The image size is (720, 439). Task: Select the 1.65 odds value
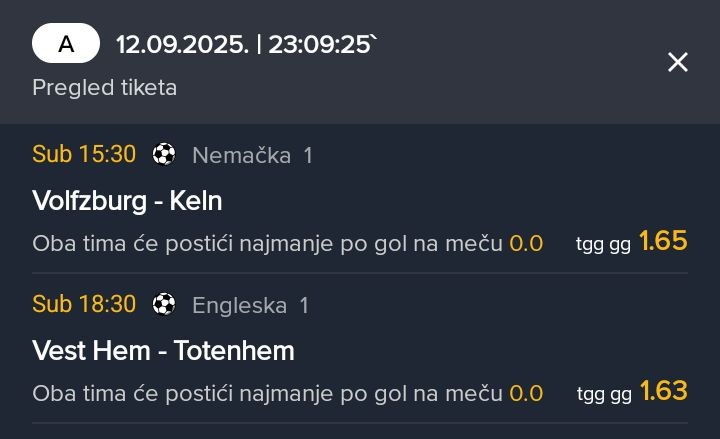click(663, 241)
